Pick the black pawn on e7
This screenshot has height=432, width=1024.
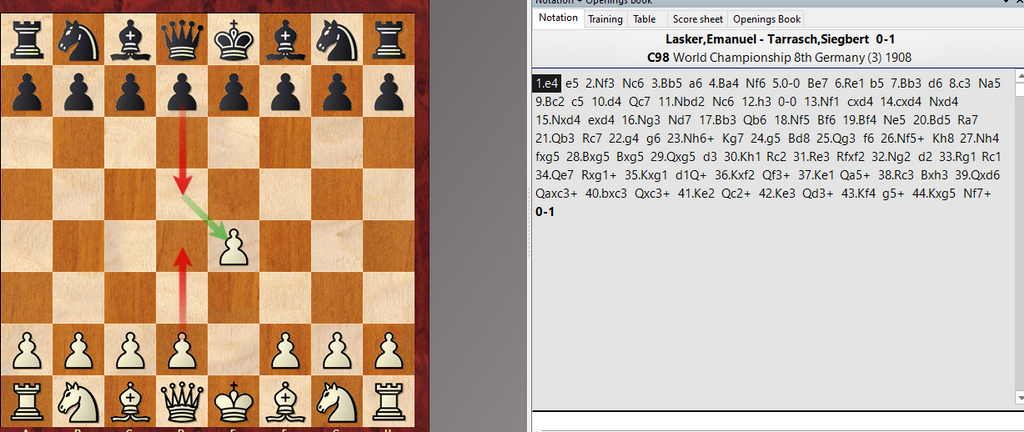[234, 91]
